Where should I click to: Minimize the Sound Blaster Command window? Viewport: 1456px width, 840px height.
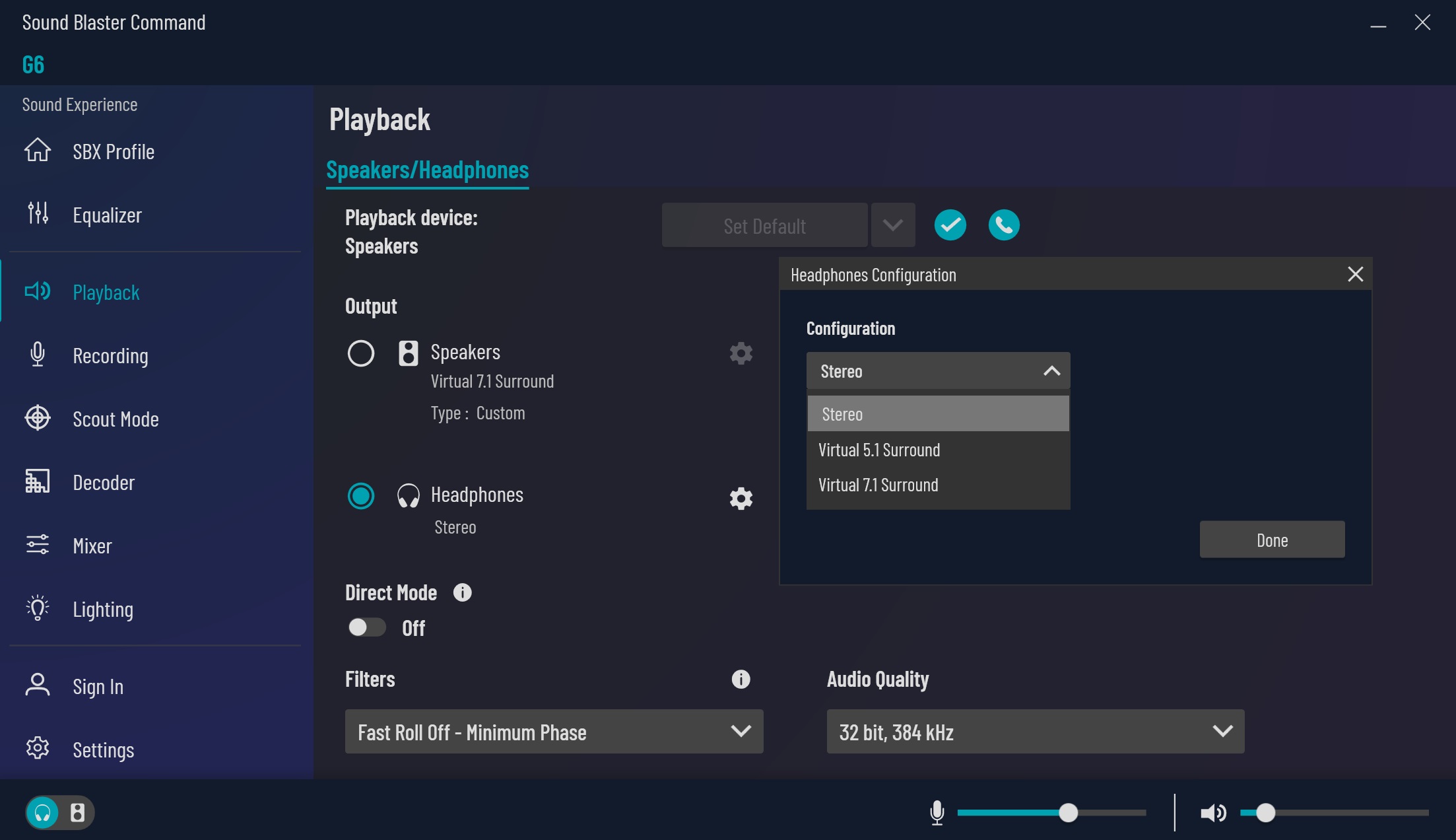click(x=1377, y=25)
